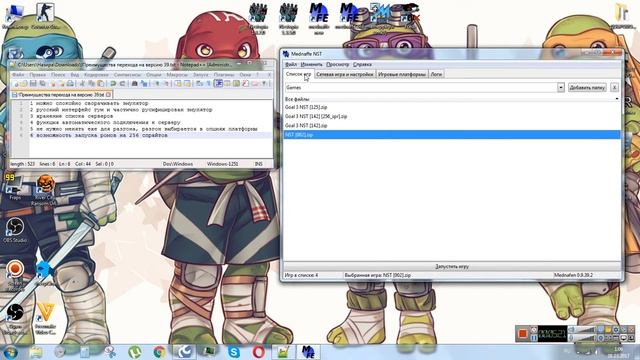Expand the Все файлы filter dropdown
This screenshot has width=640, height=360.
click(617, 99)
